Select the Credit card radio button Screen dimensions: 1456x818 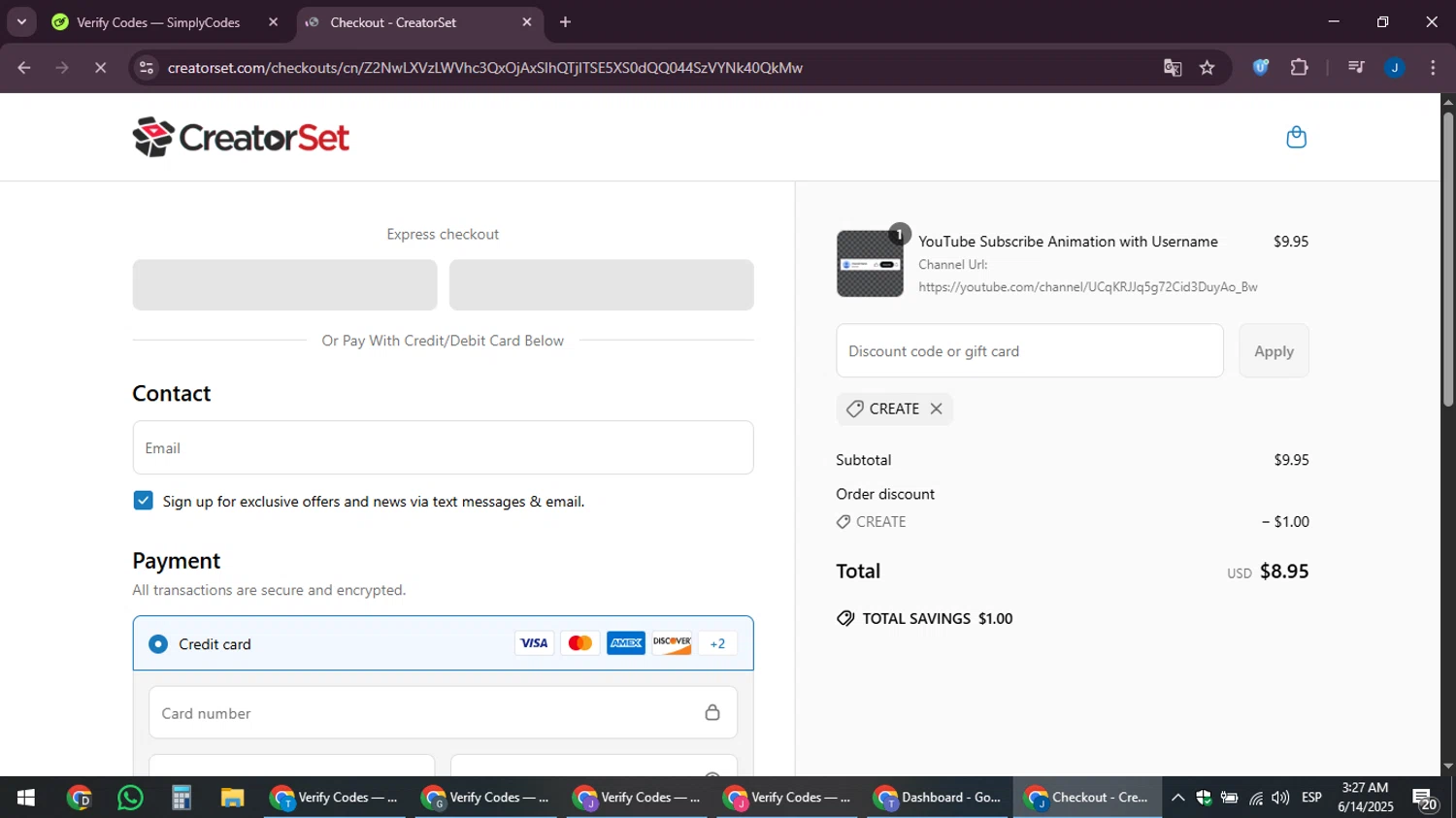click(x=158, y=644)
